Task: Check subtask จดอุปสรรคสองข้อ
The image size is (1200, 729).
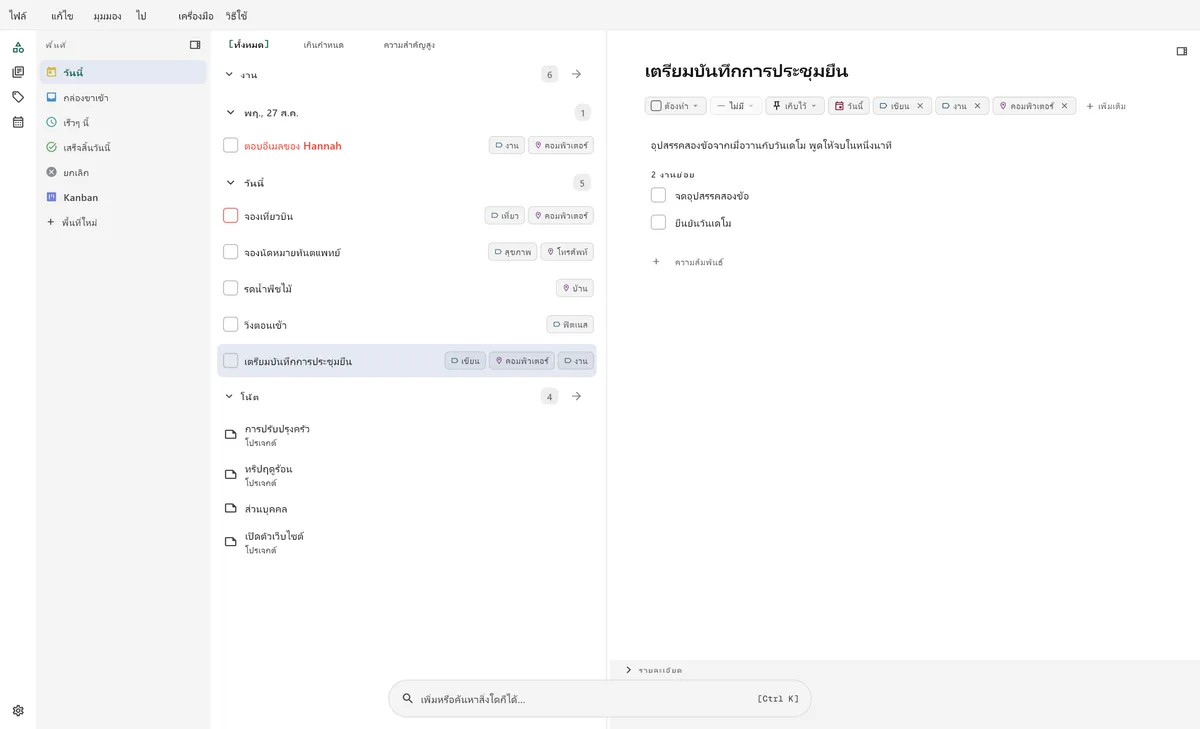Action: pyautogui.click(x=658, y=195)
